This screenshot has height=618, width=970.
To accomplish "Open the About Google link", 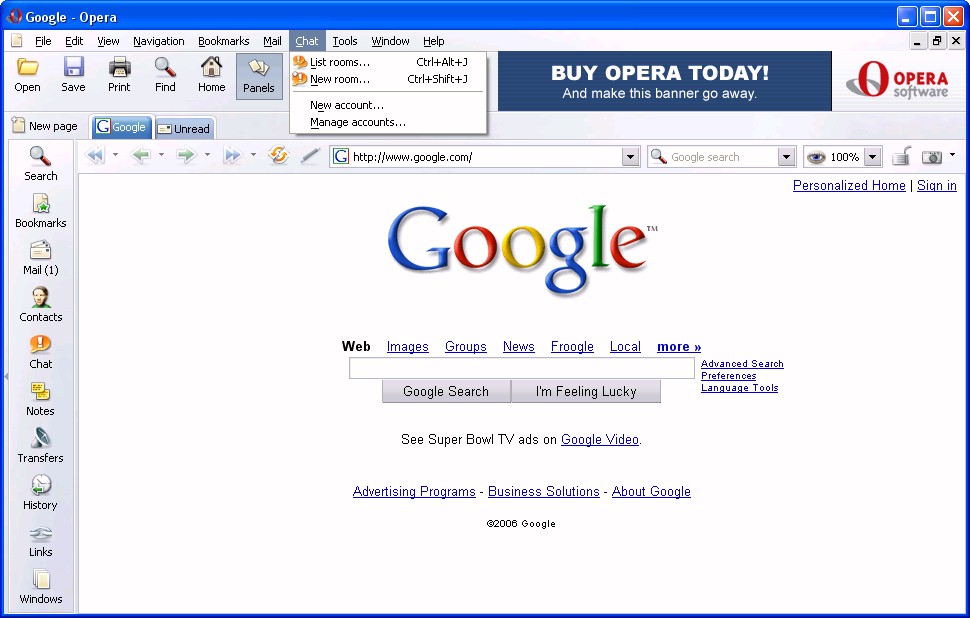I will [651, 491].
